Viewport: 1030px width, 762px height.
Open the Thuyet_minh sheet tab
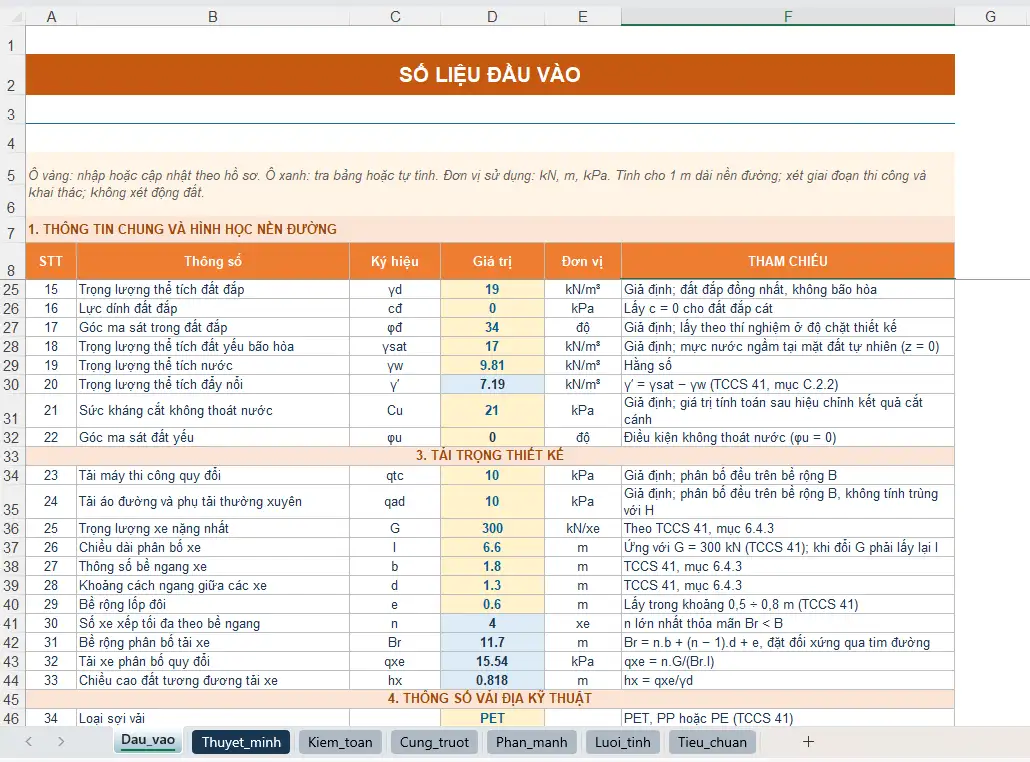point(241,742)
